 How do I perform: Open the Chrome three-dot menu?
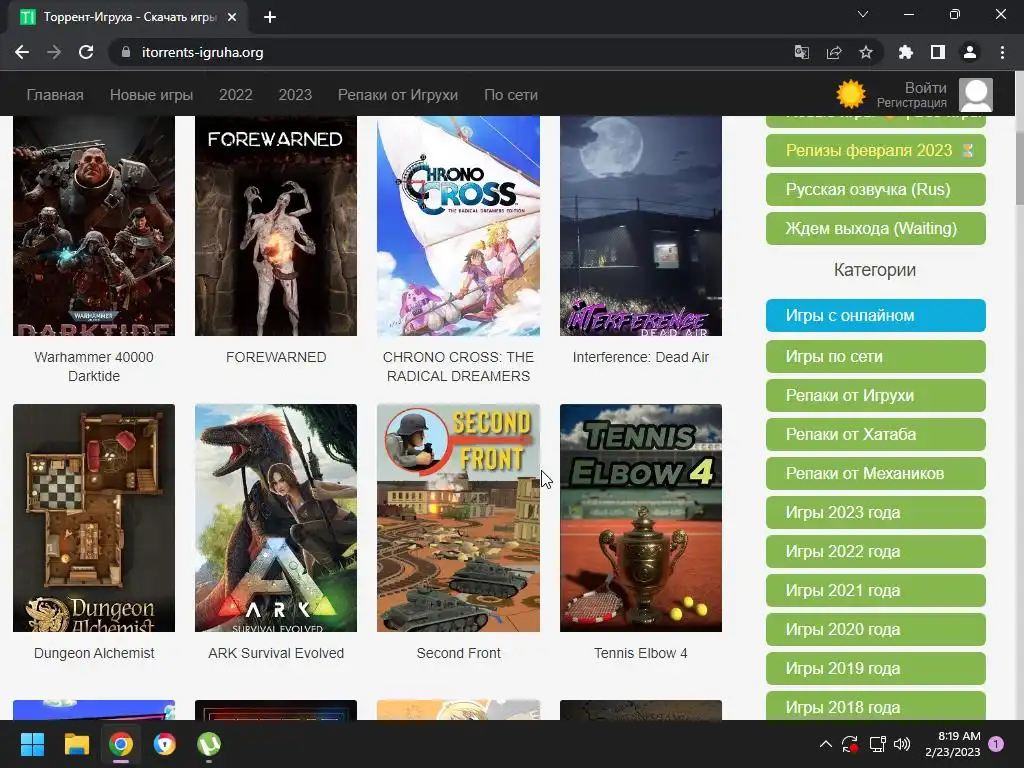[1002, 52]
